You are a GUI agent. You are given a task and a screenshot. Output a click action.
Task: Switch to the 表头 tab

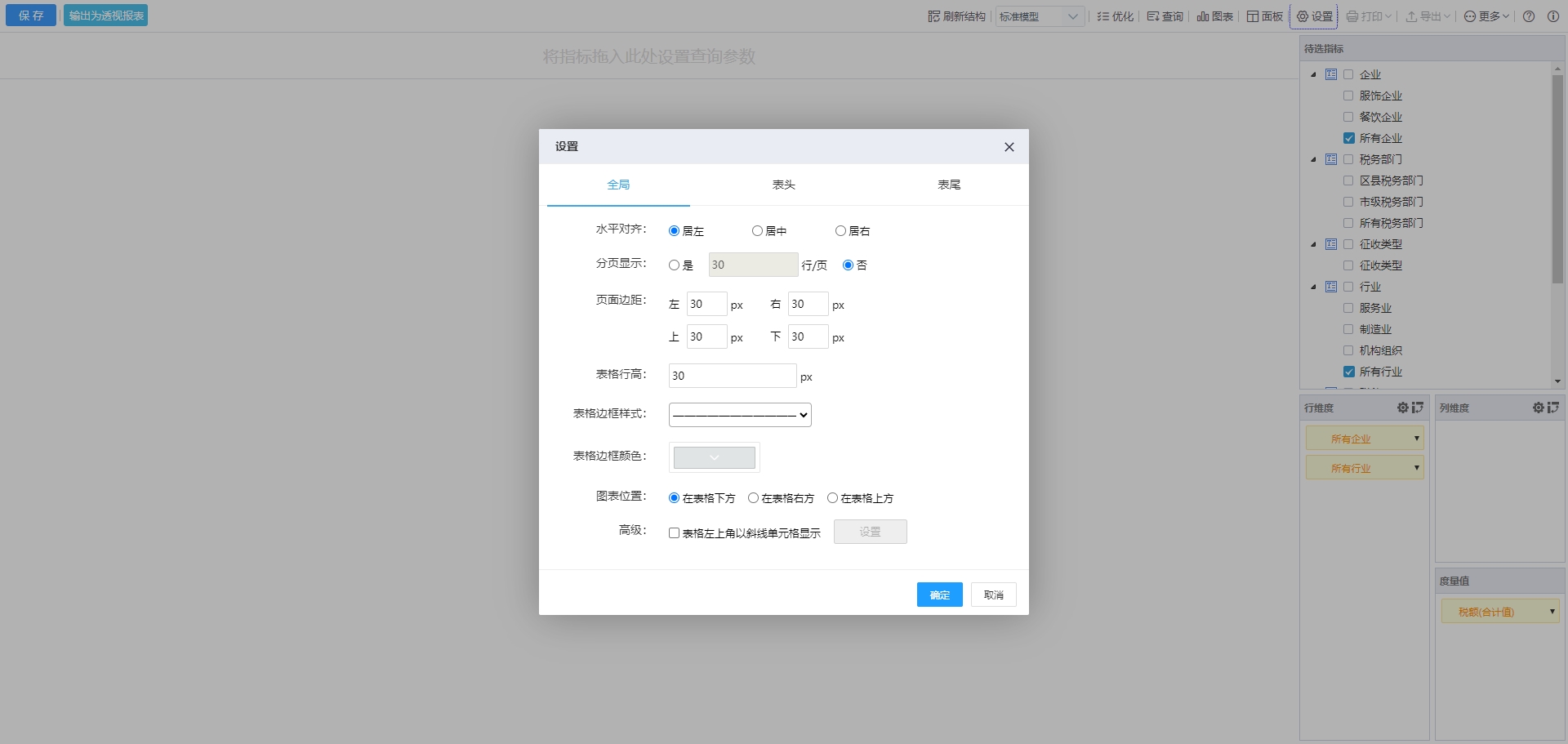(x=783, y=185)
